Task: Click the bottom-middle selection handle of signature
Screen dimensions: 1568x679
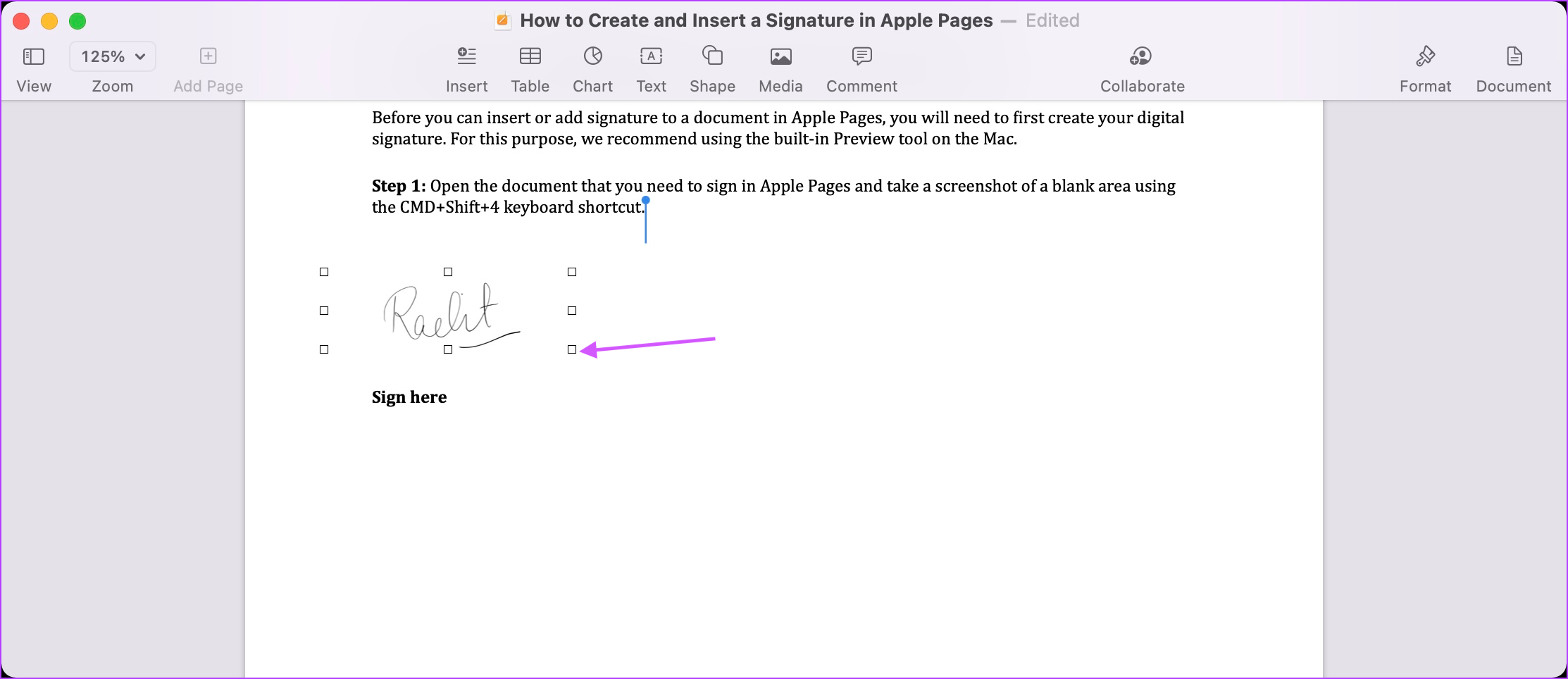Action: click(448, 349)
